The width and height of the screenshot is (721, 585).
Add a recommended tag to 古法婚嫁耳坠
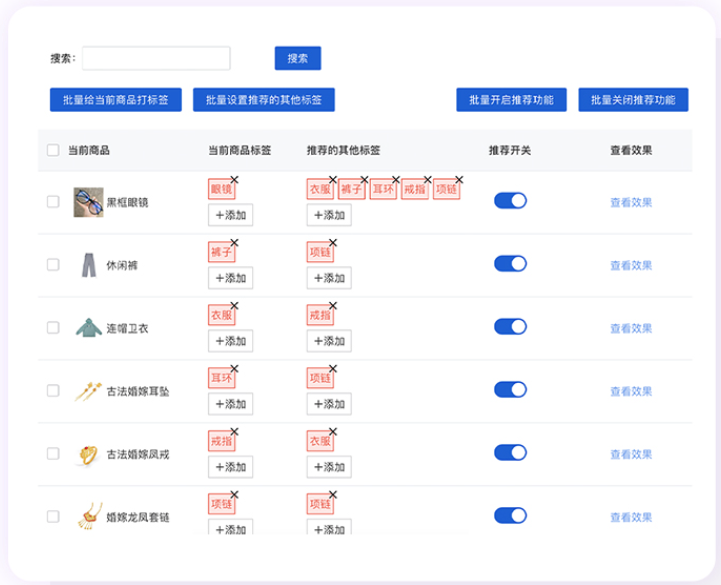(329, 404)
